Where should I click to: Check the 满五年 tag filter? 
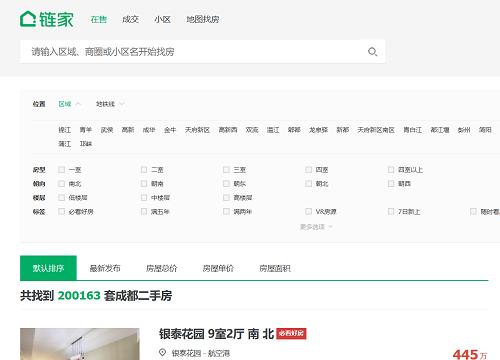coord(144,211)
